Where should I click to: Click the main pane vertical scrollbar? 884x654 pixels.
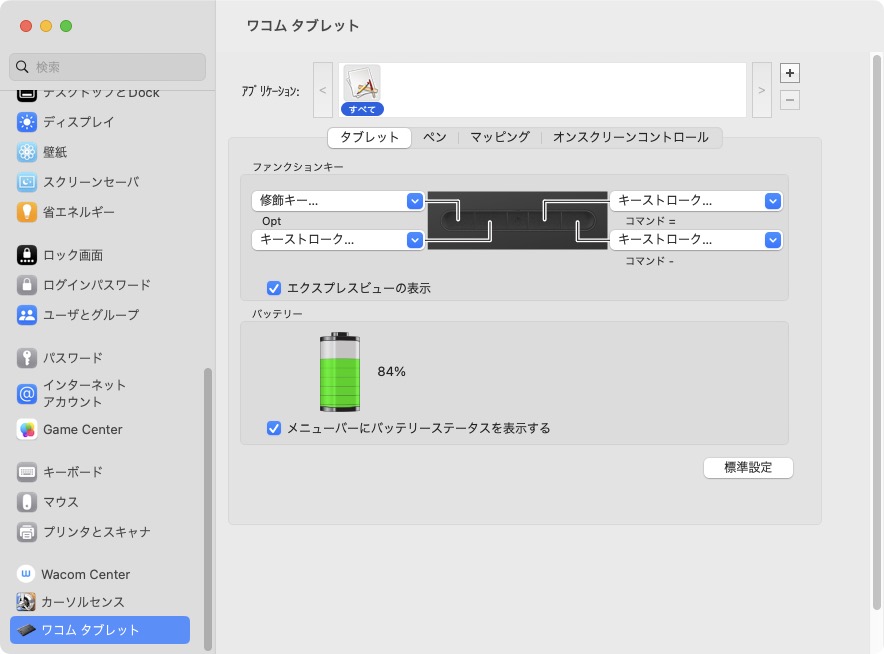coord(876,332)
